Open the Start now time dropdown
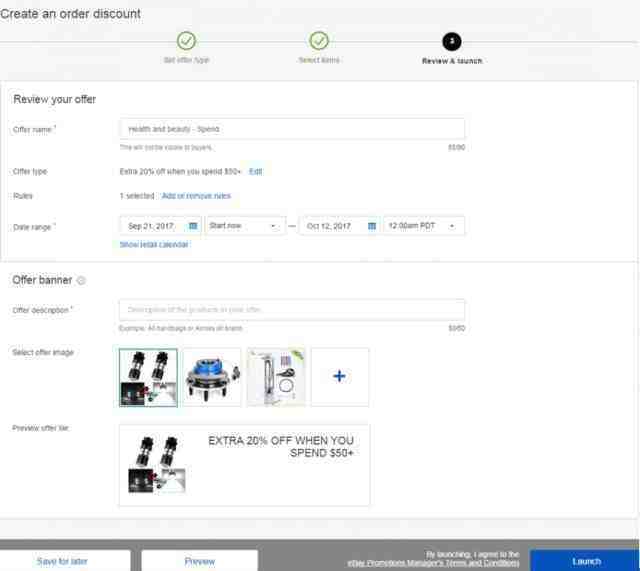640x571 pixels. [244, 226]
